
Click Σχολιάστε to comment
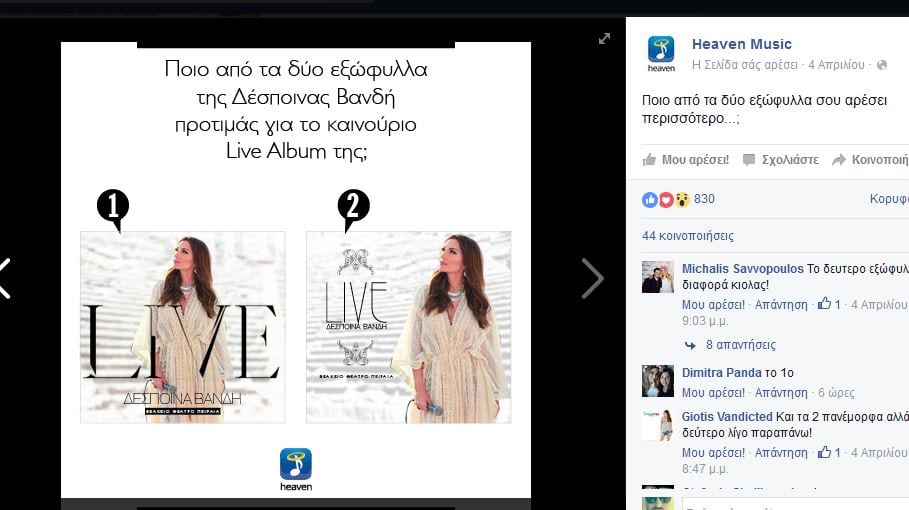pyautogui.click(x=781, y=160)
